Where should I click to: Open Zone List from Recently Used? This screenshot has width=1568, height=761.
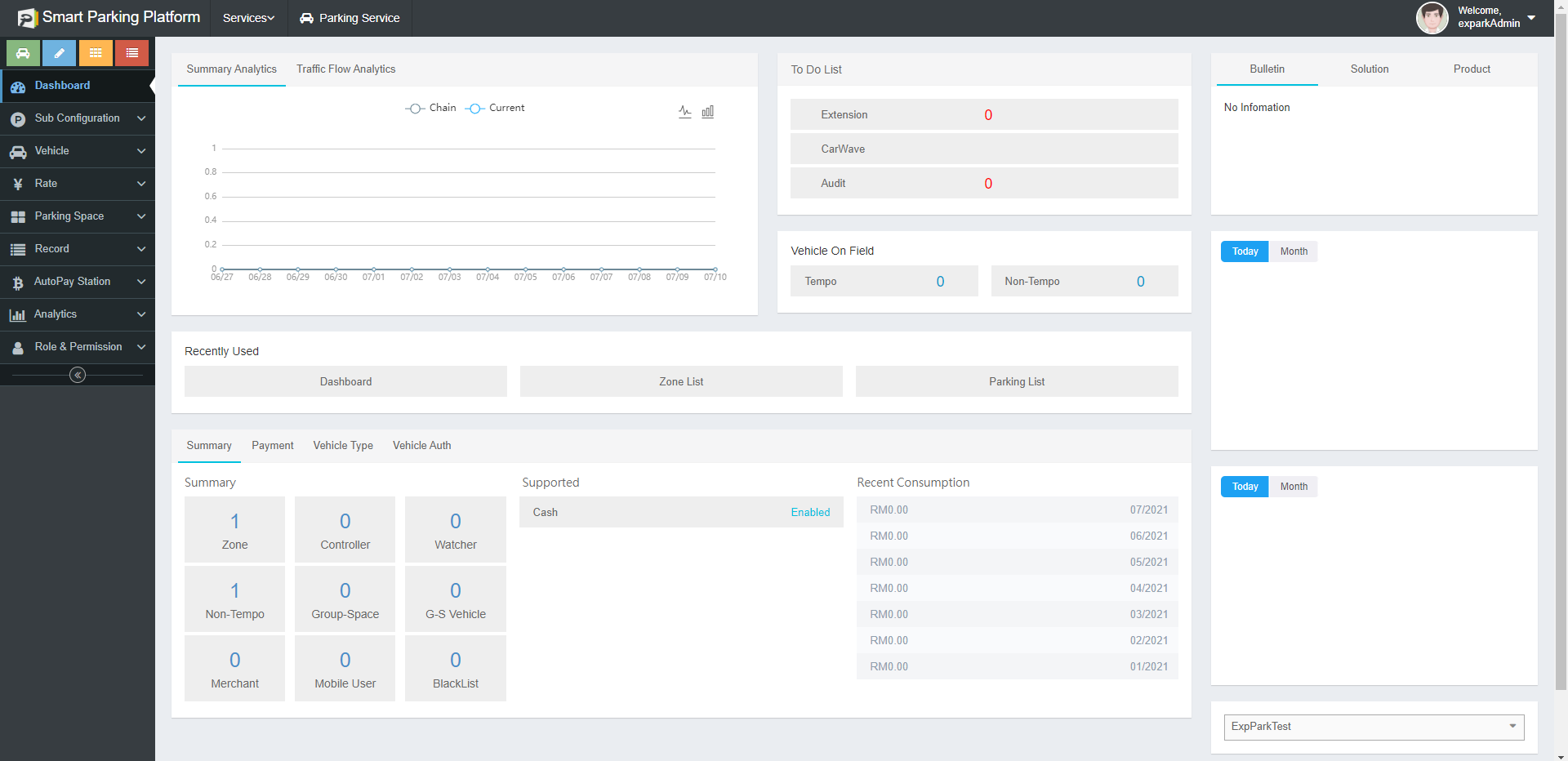pyautogui.click(x=681, y=381)
